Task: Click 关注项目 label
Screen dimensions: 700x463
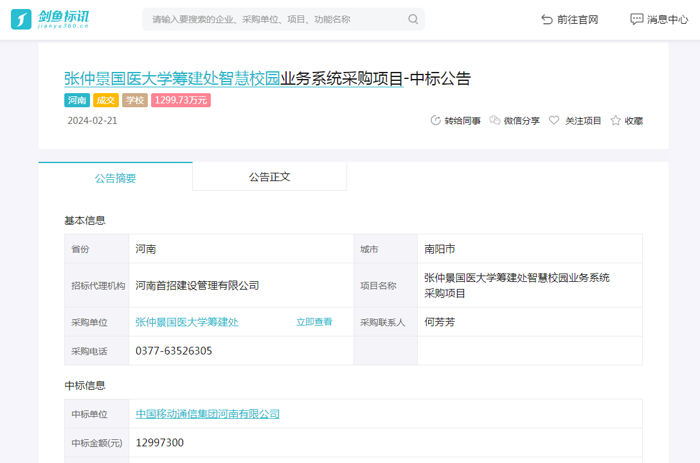Action: tap(583, 121)
